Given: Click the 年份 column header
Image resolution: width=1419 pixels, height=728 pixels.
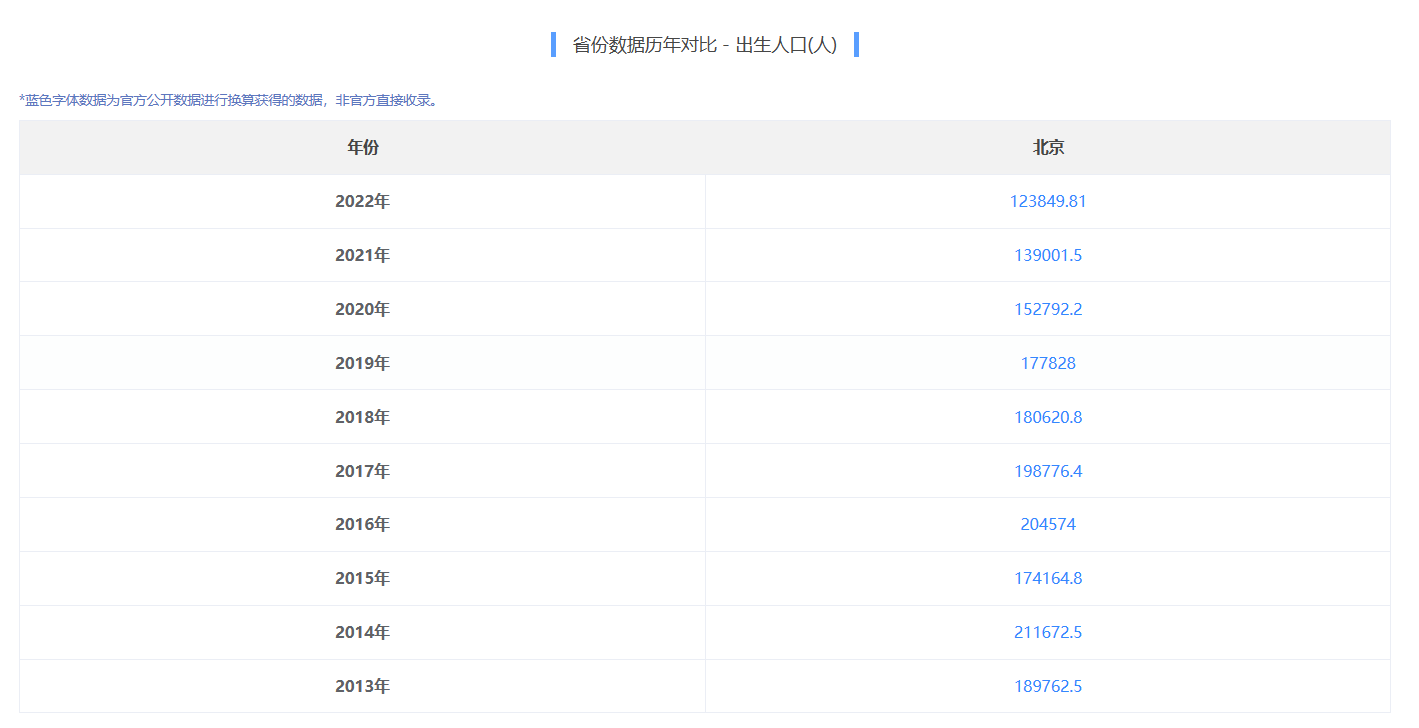Looking at the screenshot, I should pyautogui.click(x=363, y=147).
